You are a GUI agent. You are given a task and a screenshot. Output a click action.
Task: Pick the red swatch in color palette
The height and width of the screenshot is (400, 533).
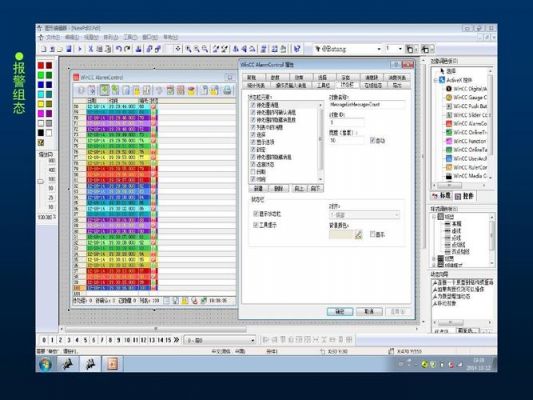[41, 65]
